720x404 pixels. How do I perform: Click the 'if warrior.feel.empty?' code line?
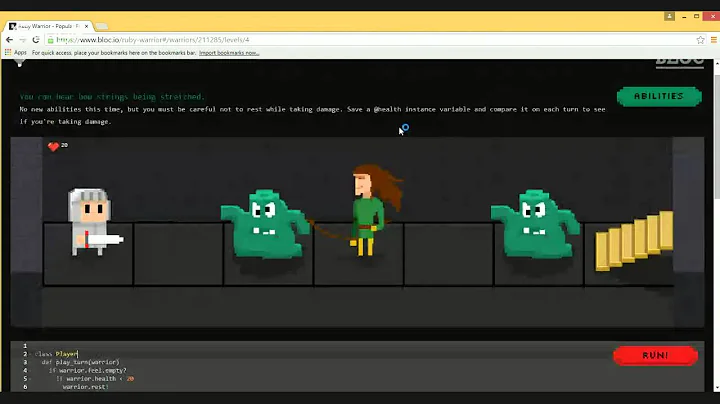(87, 370)
